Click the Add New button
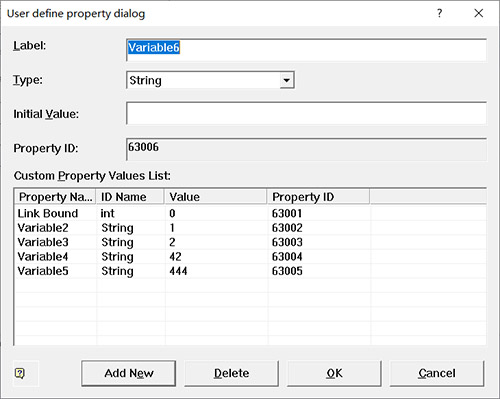 [129, 373]
